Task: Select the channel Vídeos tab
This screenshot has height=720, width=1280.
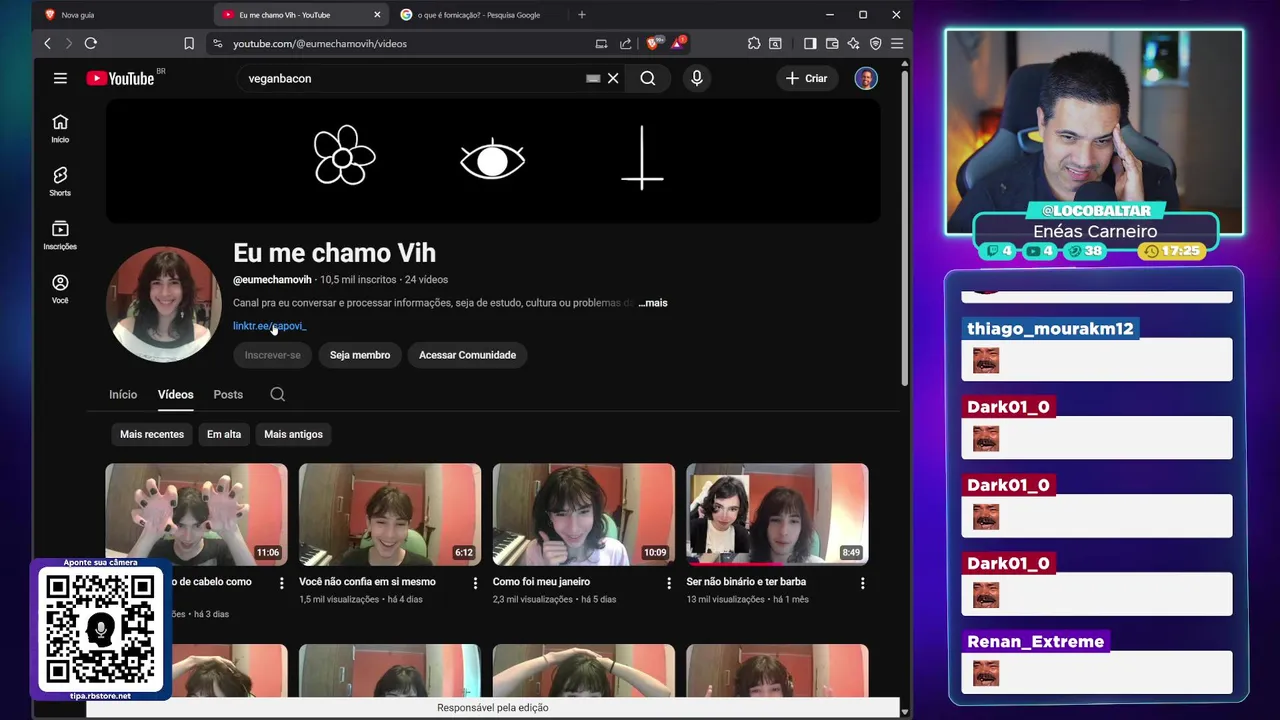Action: [175, 394]
